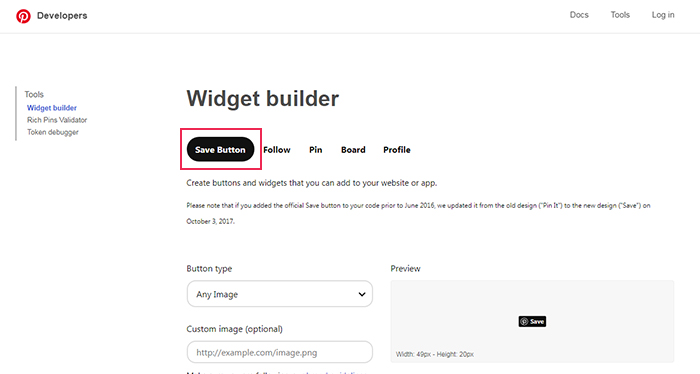Screen dimensions: 700x374
Task: Switch to the Pin tab
Action: 316,150
